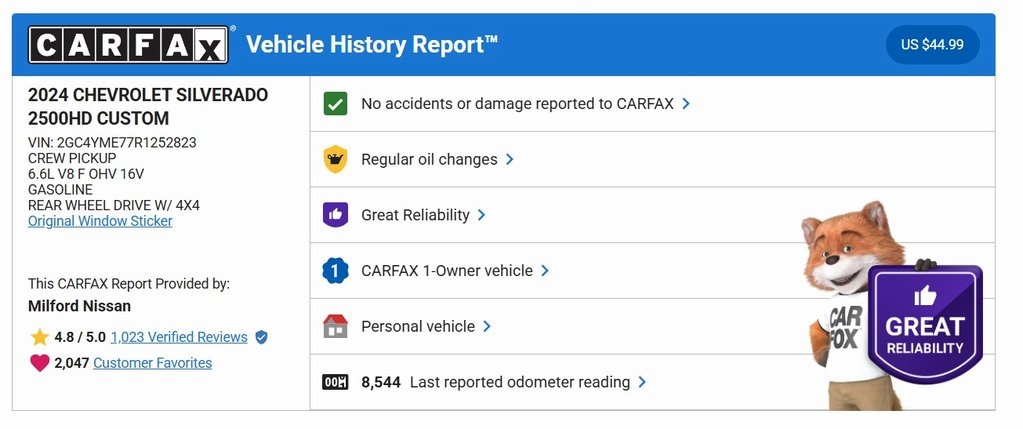Click the yellow oil can icon

(x=336, y=159)
